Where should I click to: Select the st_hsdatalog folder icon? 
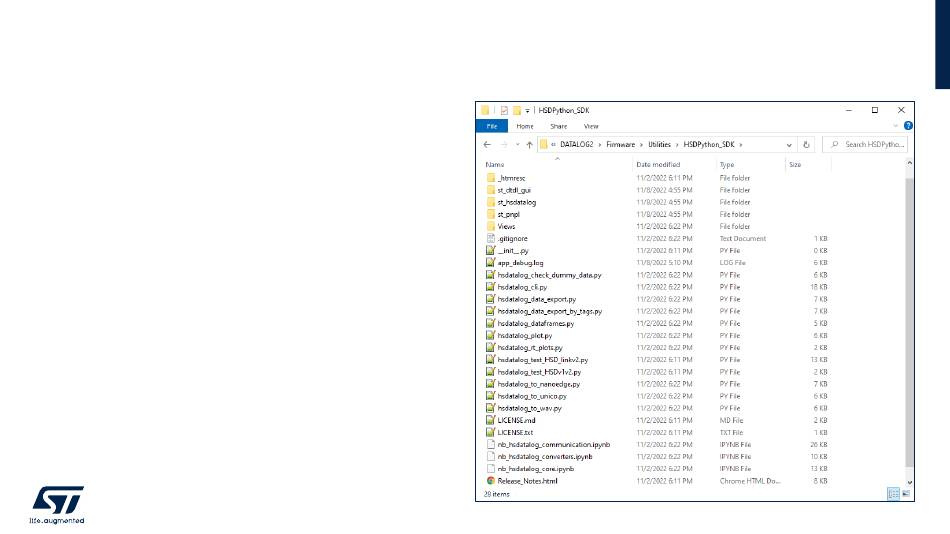(491, 202)
